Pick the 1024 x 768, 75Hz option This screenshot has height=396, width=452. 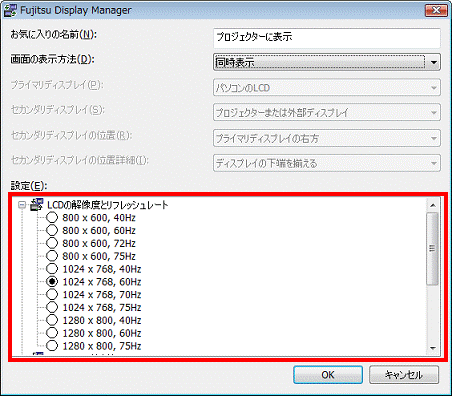tap(52, 307)
